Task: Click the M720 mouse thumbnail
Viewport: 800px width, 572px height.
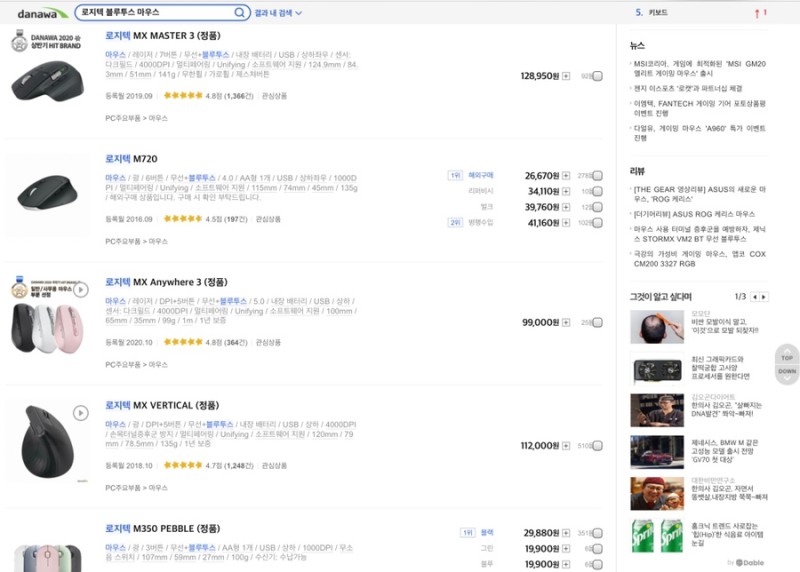Action: click(47, 193)
